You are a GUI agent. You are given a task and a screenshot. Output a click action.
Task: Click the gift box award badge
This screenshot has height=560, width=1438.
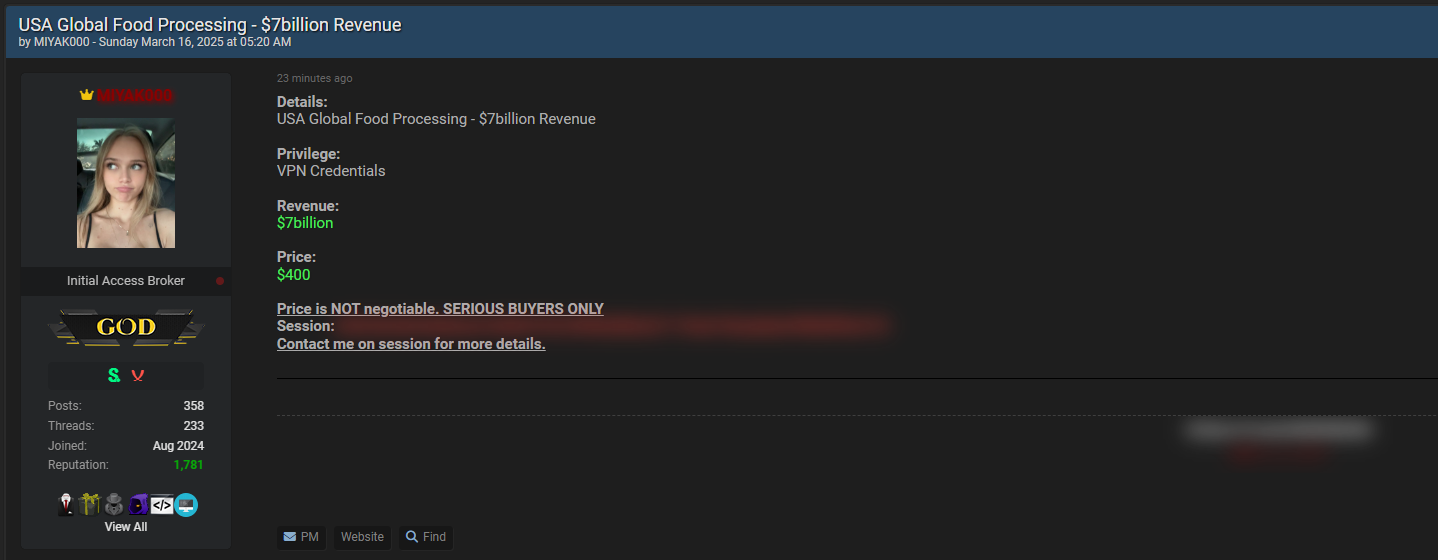90,505
